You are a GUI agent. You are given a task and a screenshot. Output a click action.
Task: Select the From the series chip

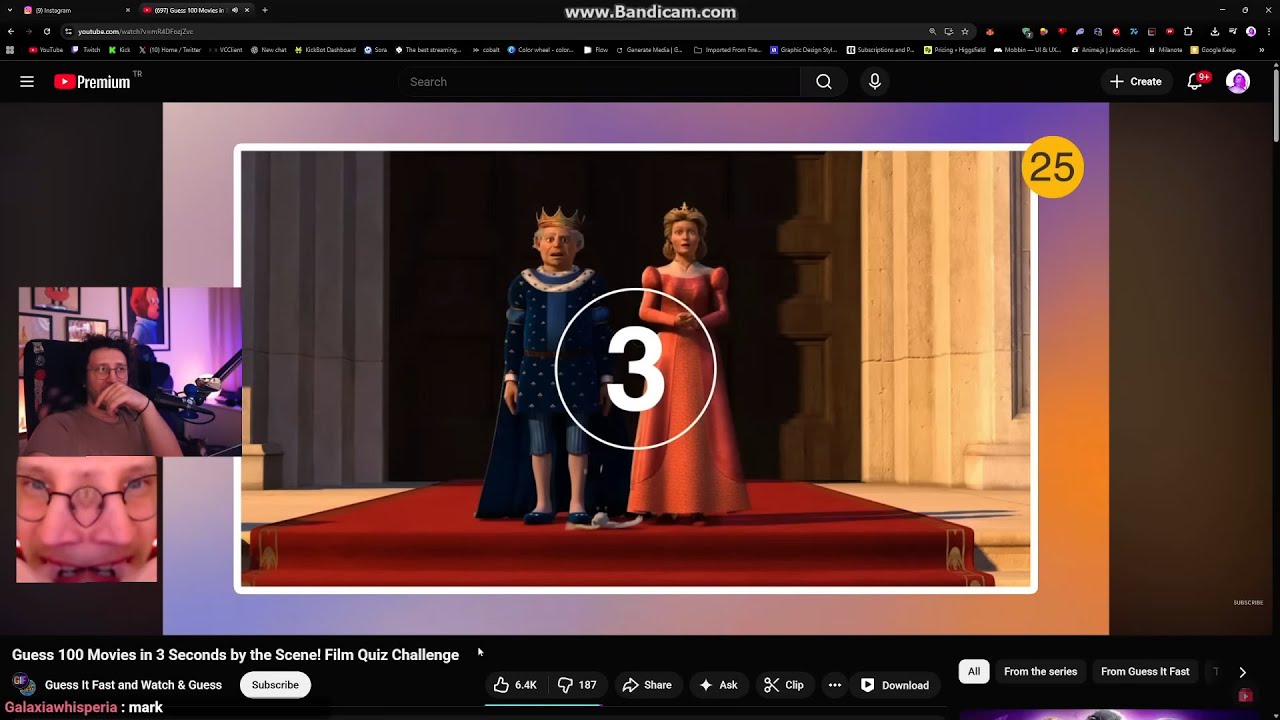(1040, 672)
